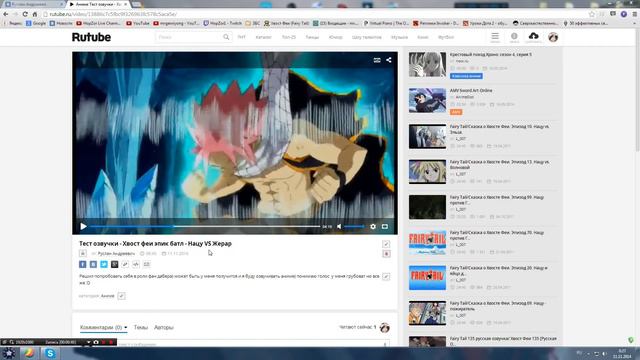The image size is (640, 360).
Task: Click browser home icon
Action: (x=35, y=14)
